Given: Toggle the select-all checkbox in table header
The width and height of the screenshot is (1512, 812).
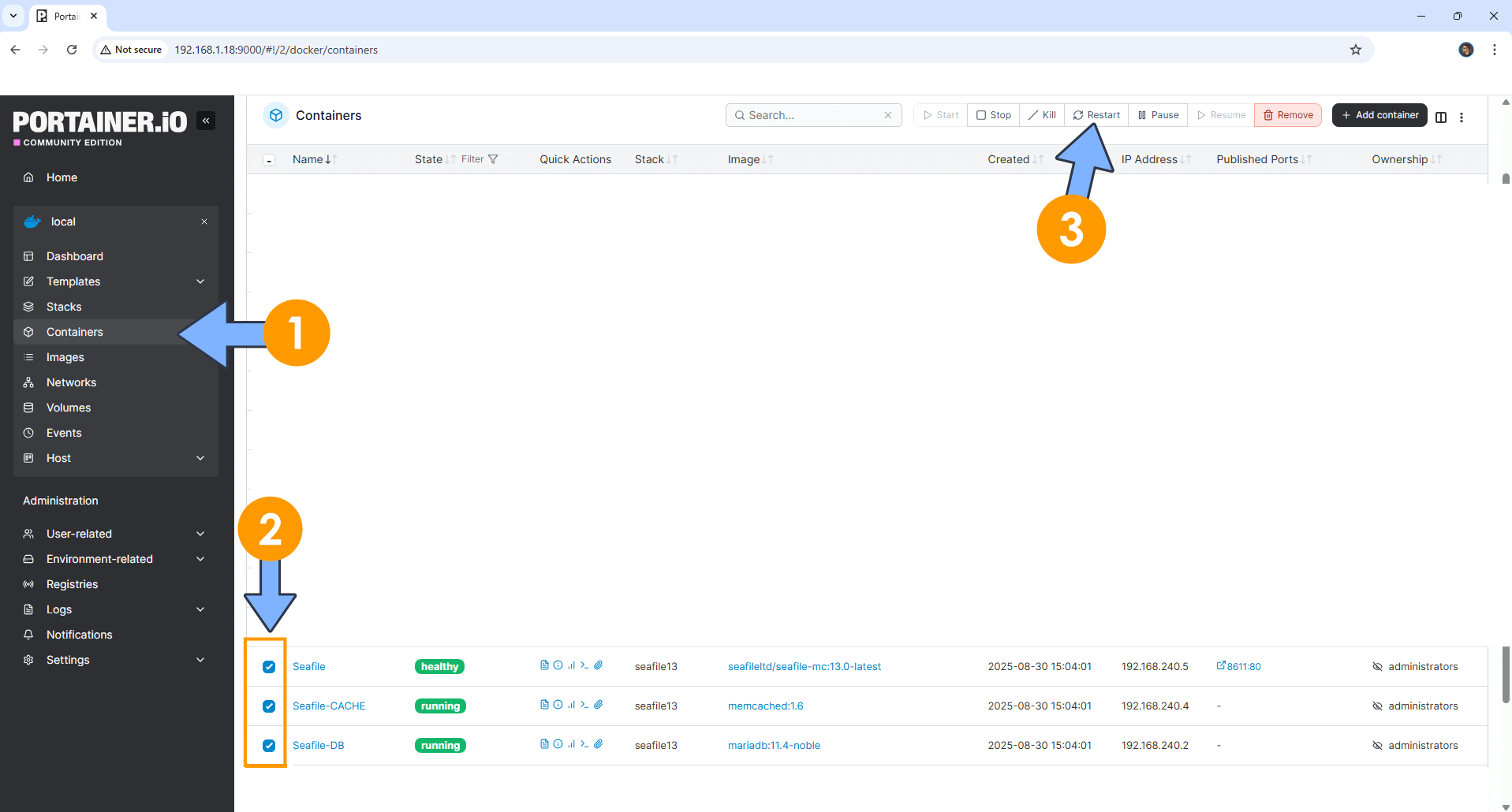Looking at the screenshot, I should coord(269,160).
